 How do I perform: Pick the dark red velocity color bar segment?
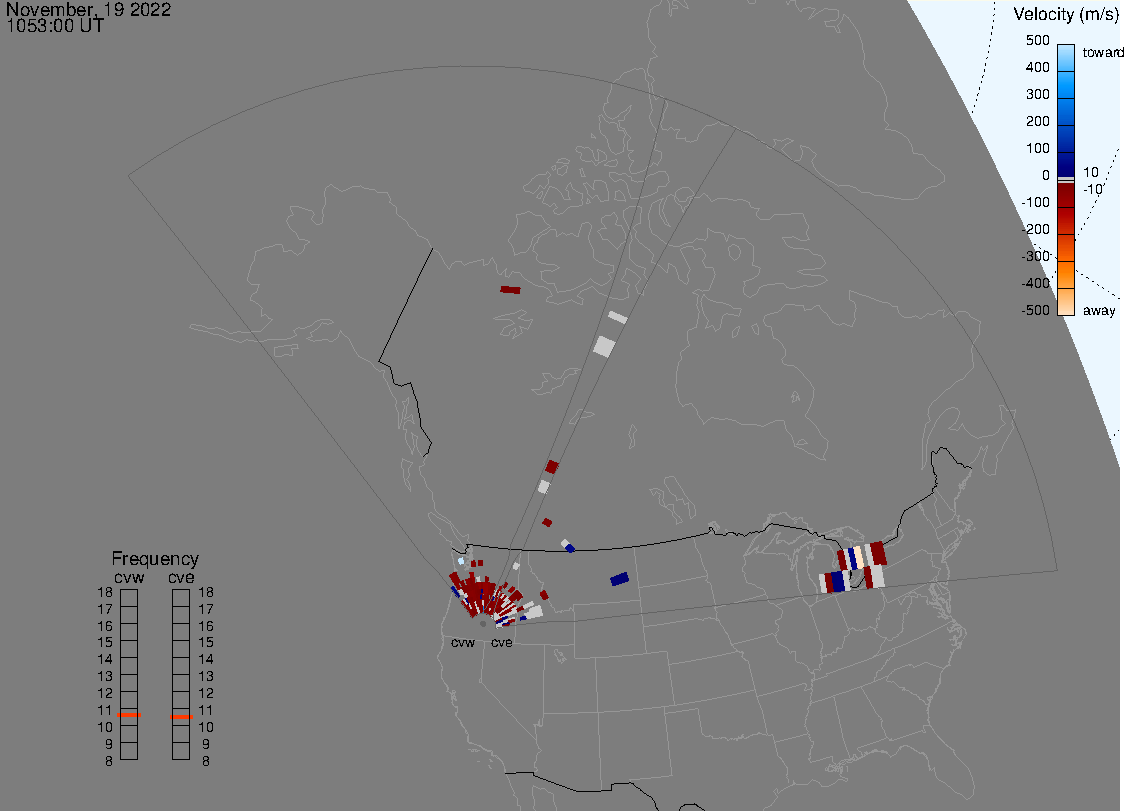(1066, 208)
